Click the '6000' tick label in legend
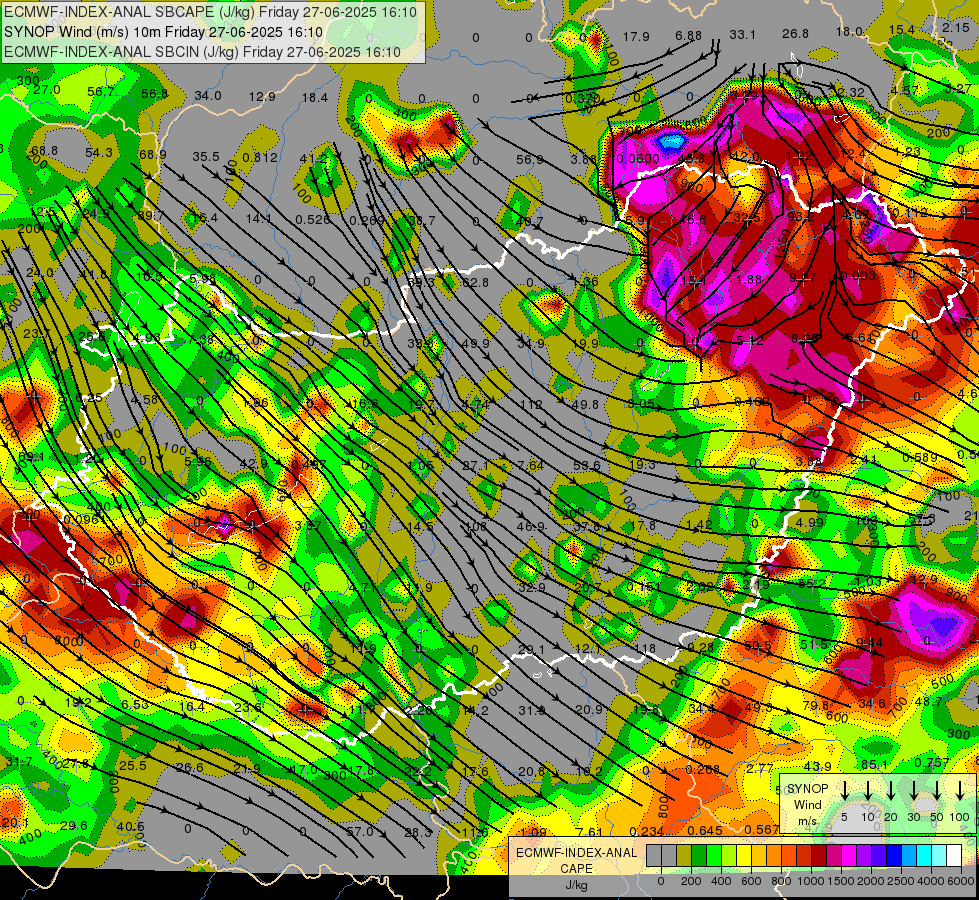Screen dimensions: 979x900 962,881
